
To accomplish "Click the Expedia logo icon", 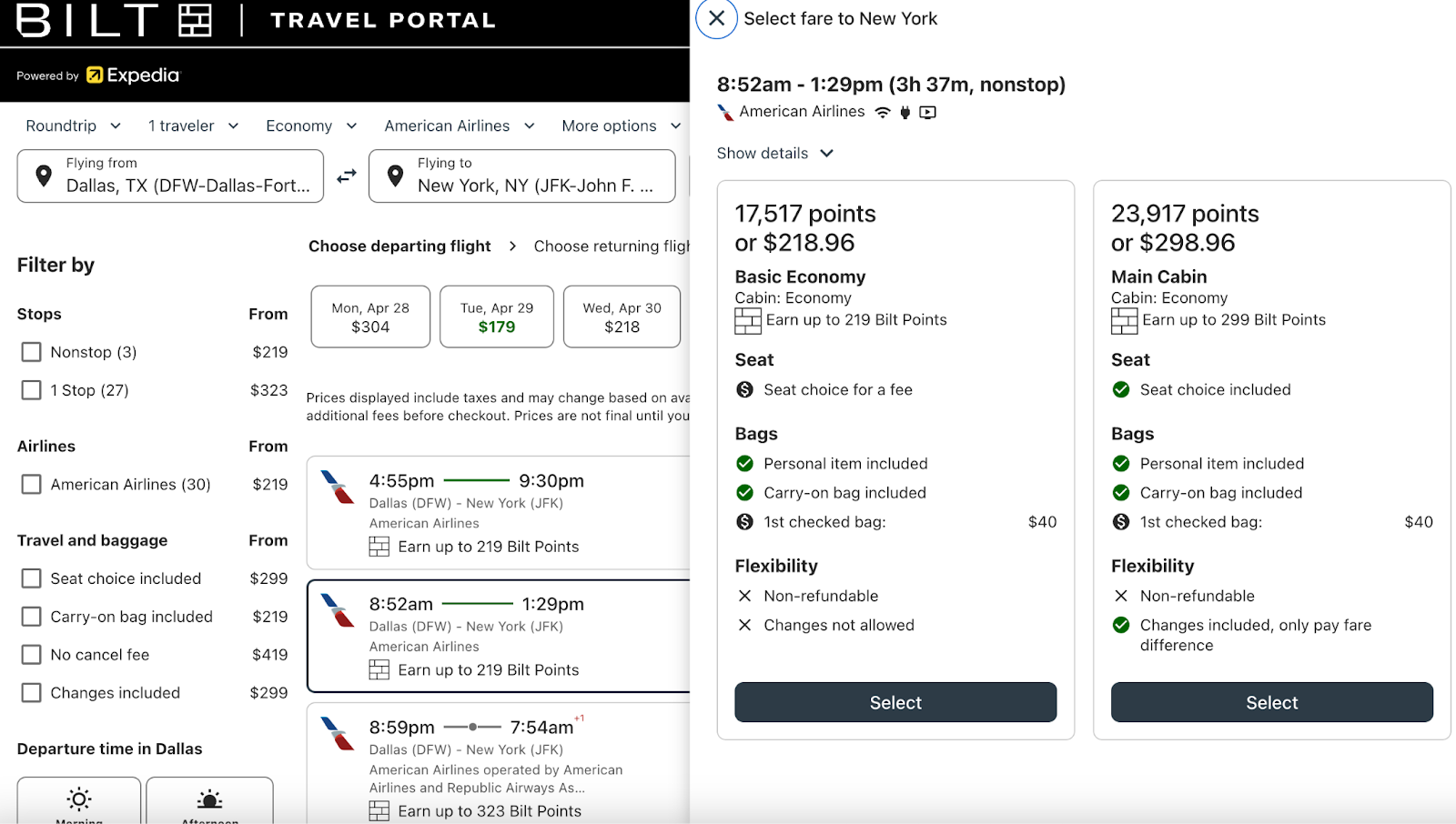I will (x=96, y=75).
